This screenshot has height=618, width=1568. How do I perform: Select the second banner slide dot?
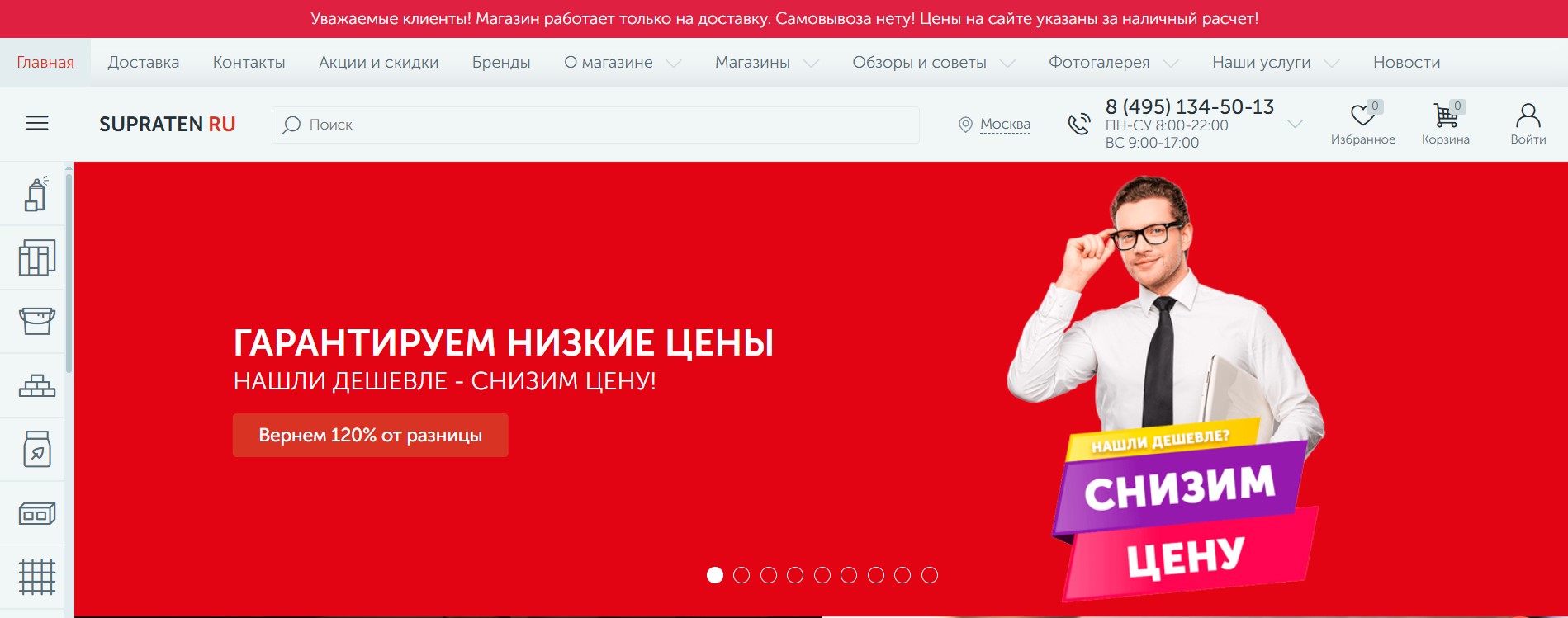click(741, 575)
